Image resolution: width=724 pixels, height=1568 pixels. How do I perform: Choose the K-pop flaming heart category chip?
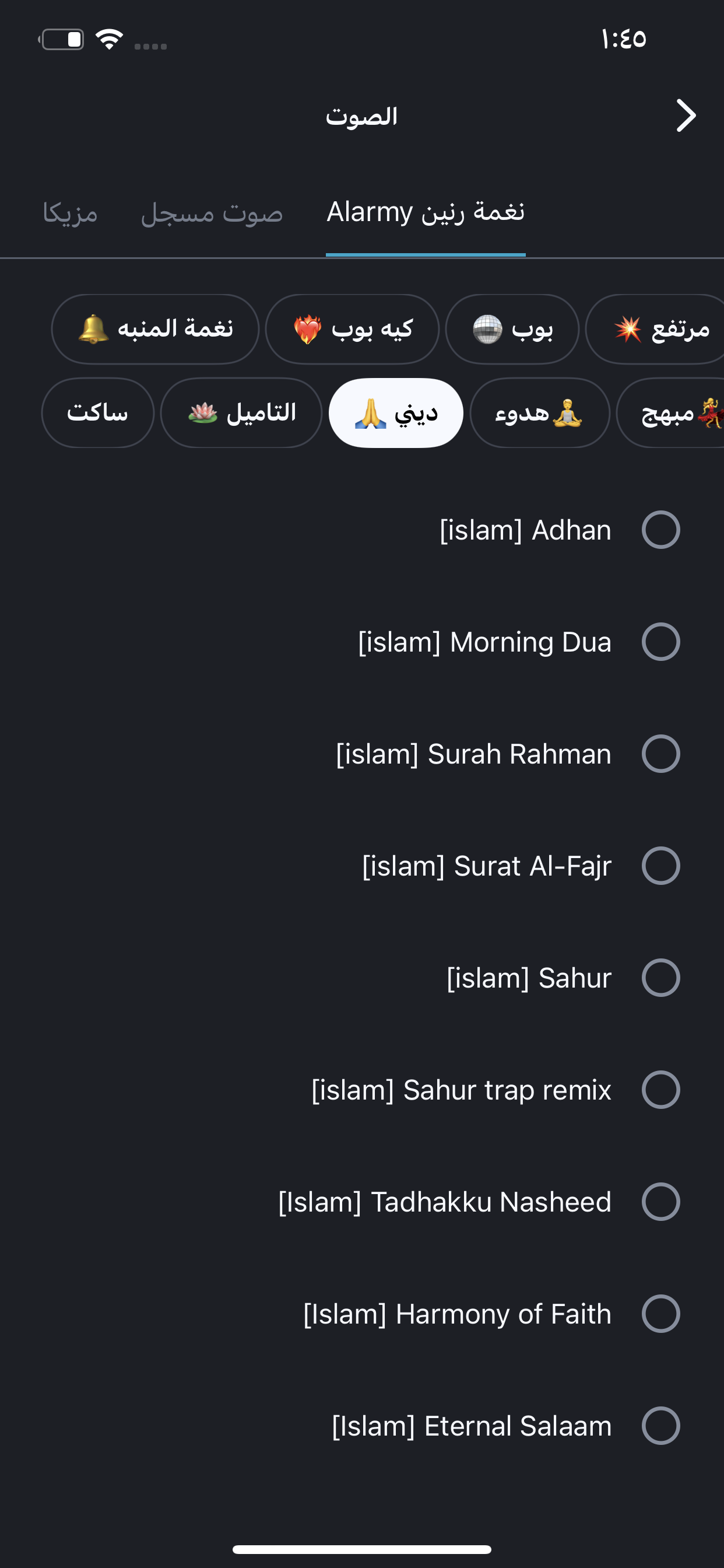point(352,330)
